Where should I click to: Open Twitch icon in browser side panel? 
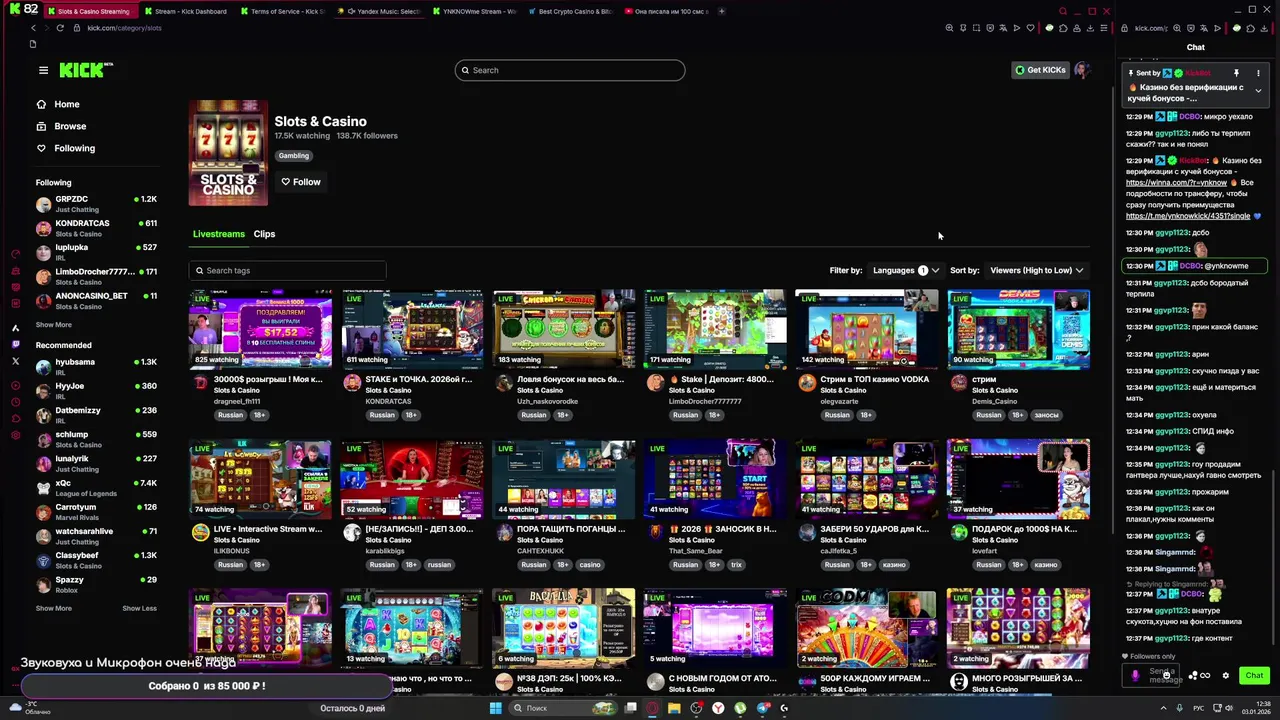pos(15,344)
